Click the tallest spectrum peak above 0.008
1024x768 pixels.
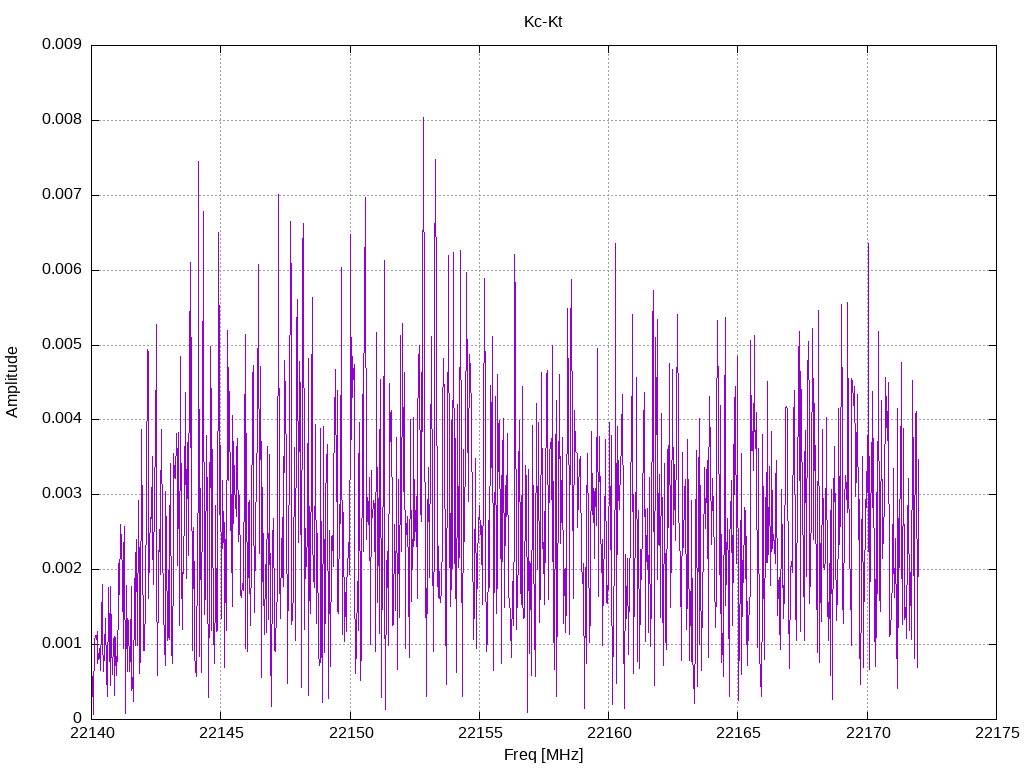(423, 119)
